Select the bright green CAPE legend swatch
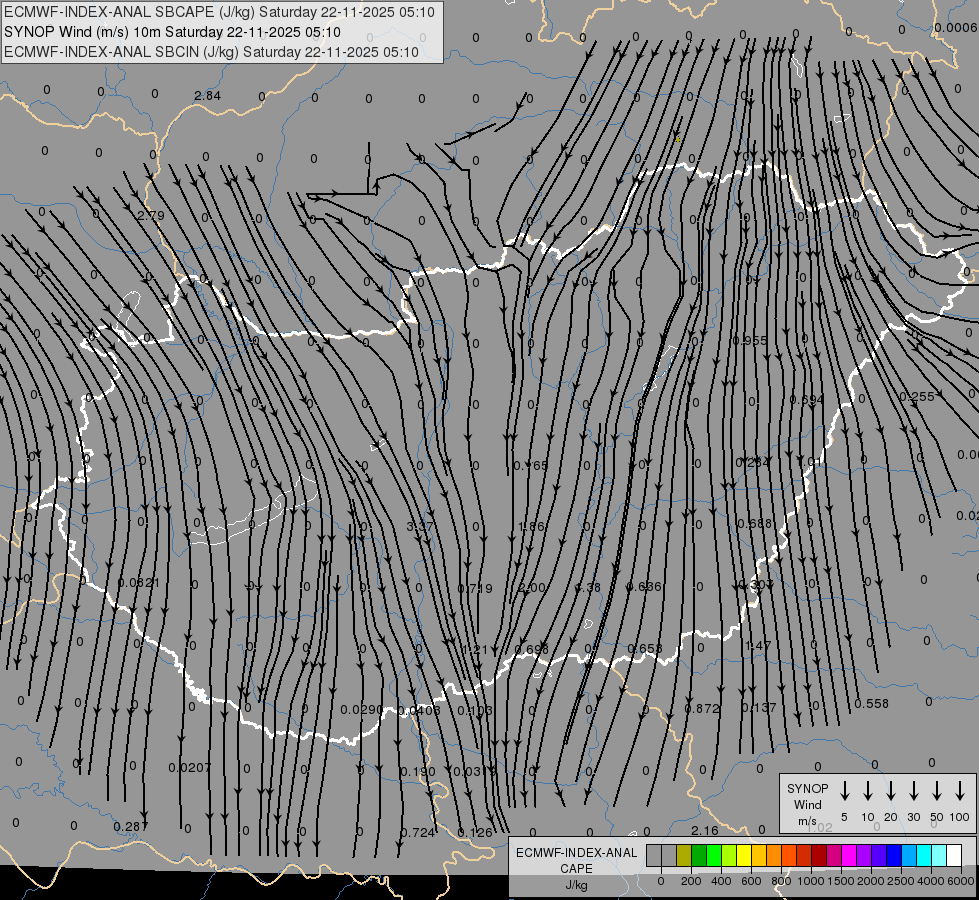The image size is (979, 900). click(714, 855)
